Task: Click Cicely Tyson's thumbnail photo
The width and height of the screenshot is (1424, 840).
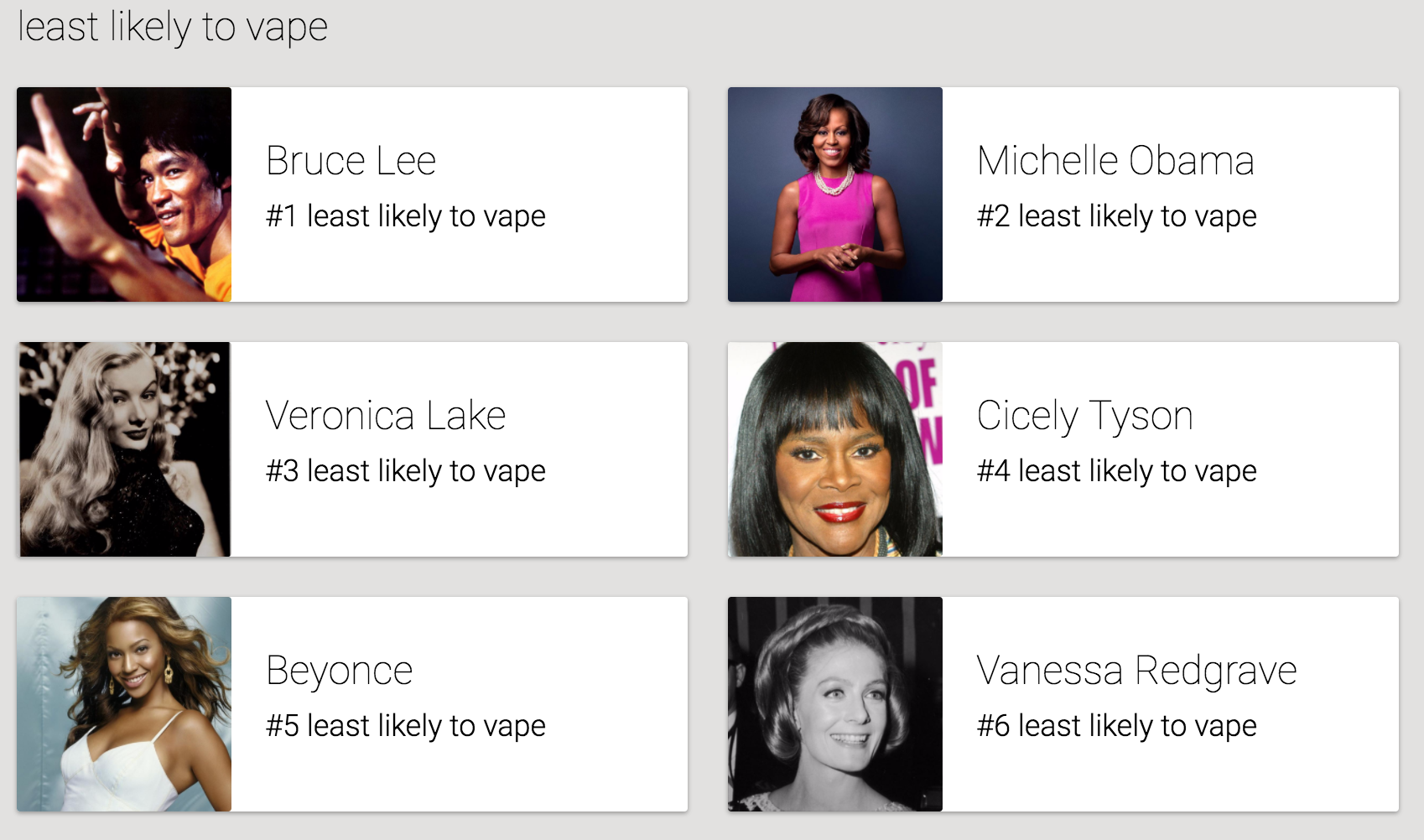Action: [x=835, y=449]
